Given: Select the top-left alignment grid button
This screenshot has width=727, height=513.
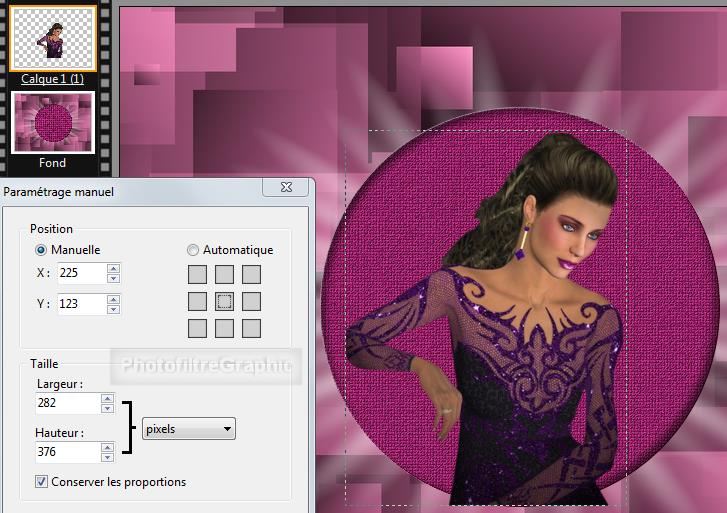Looking at the screenshot, I should pos(198,274).
